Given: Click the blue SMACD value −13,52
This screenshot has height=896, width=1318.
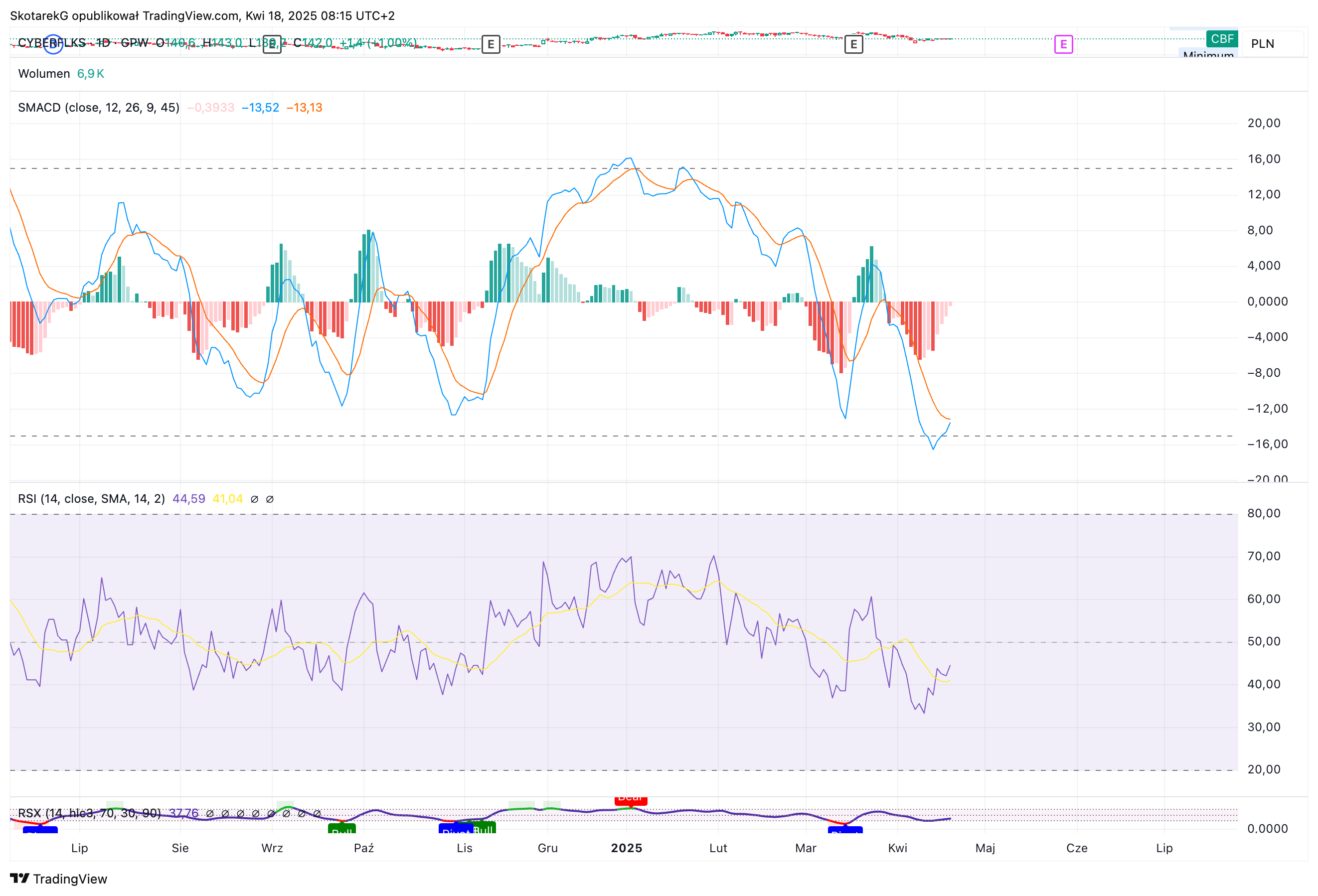Looking at the screenshot, I should point(260,108).
